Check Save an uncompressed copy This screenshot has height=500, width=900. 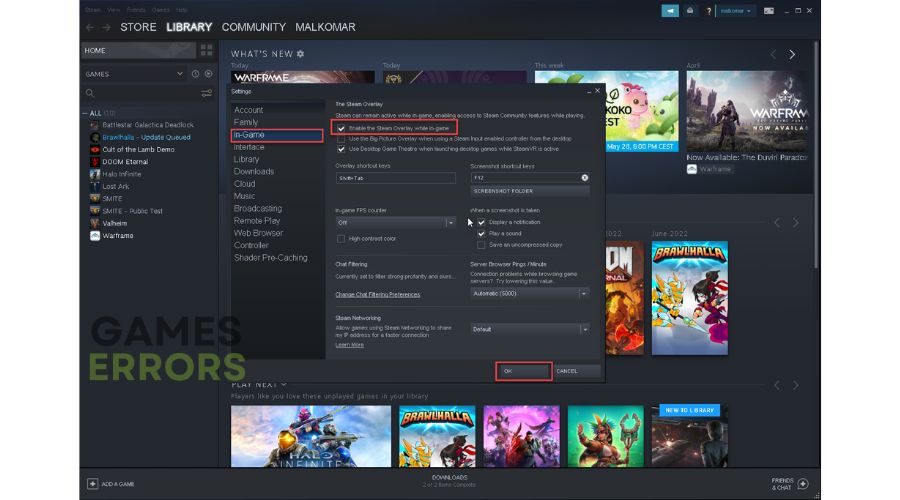pyautogui.click(x=481, y=245)
